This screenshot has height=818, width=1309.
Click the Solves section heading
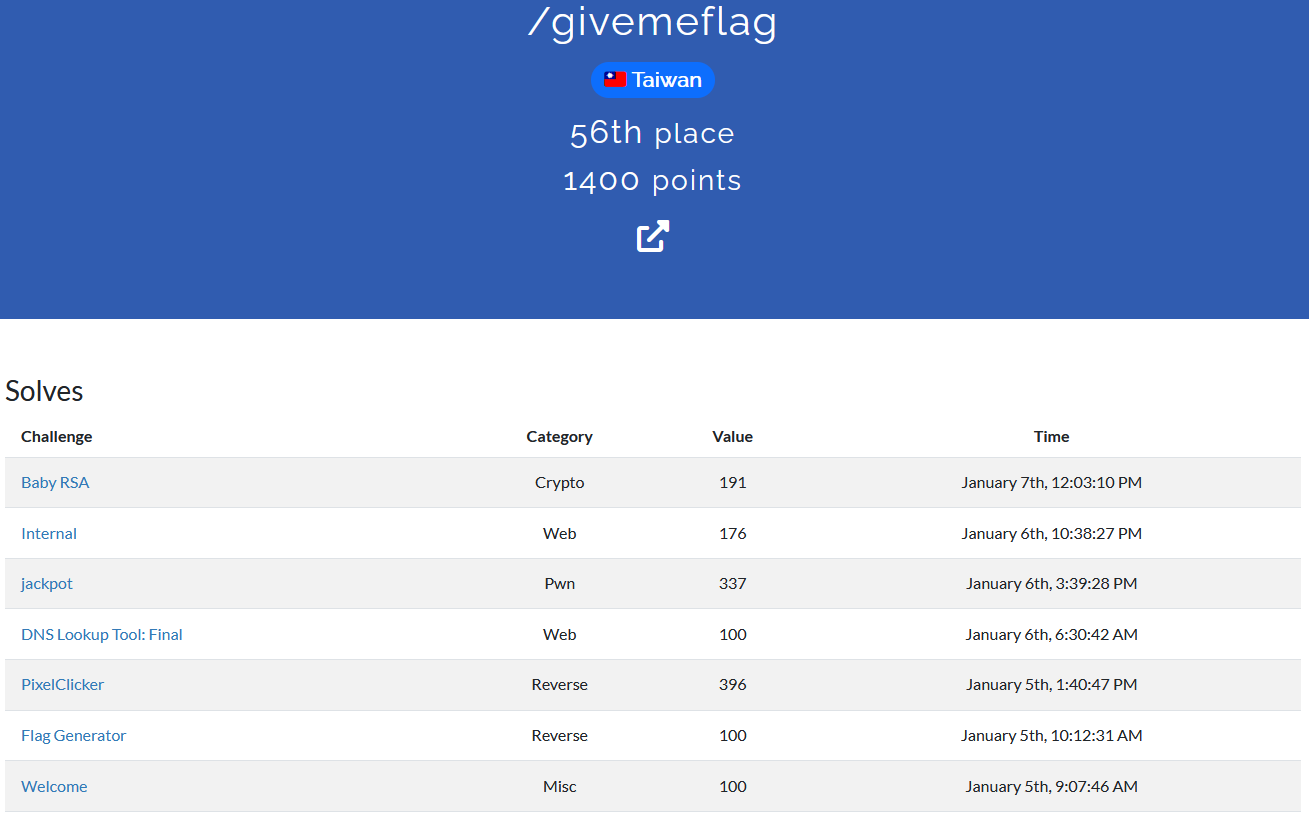pyautogui.click(x=44, y=391)
